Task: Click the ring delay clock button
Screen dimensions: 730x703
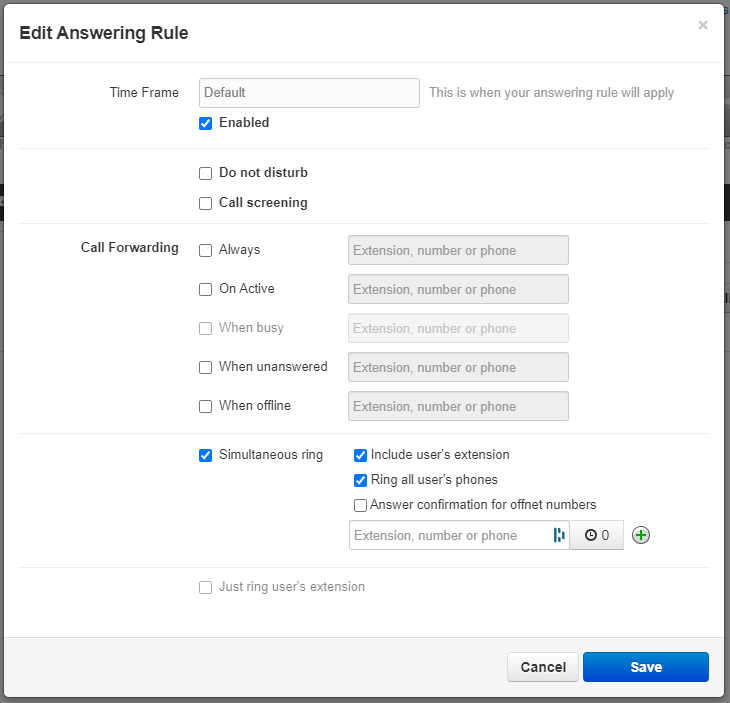Action: pos(596,535)
